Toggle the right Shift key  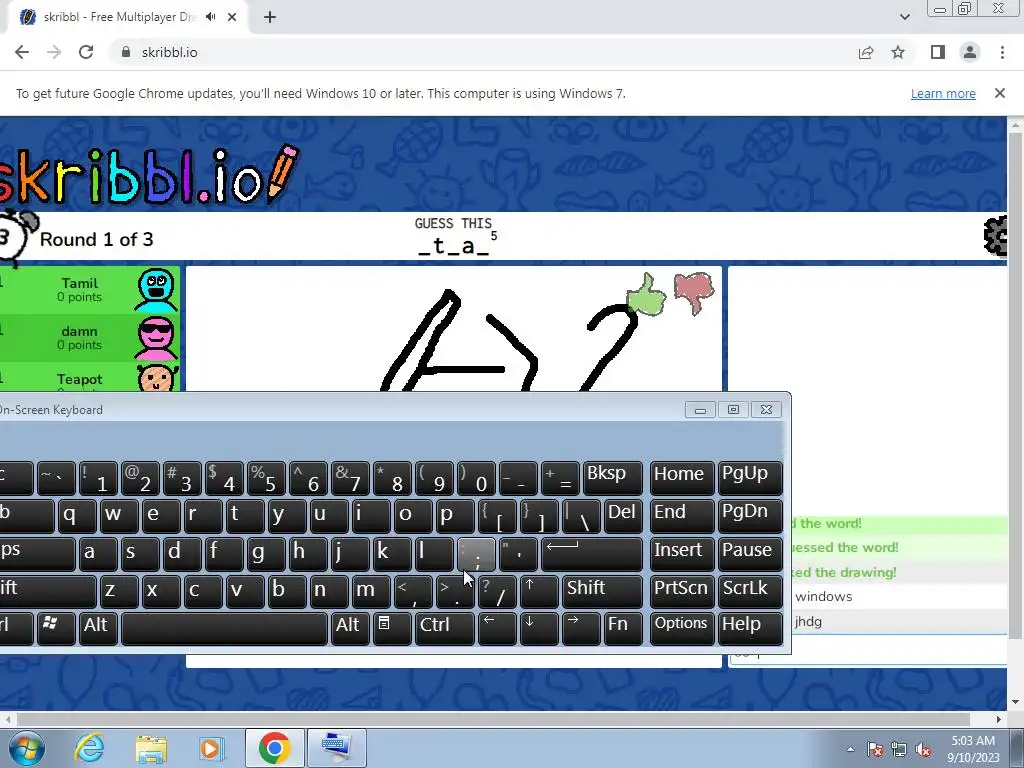[602, 592]
